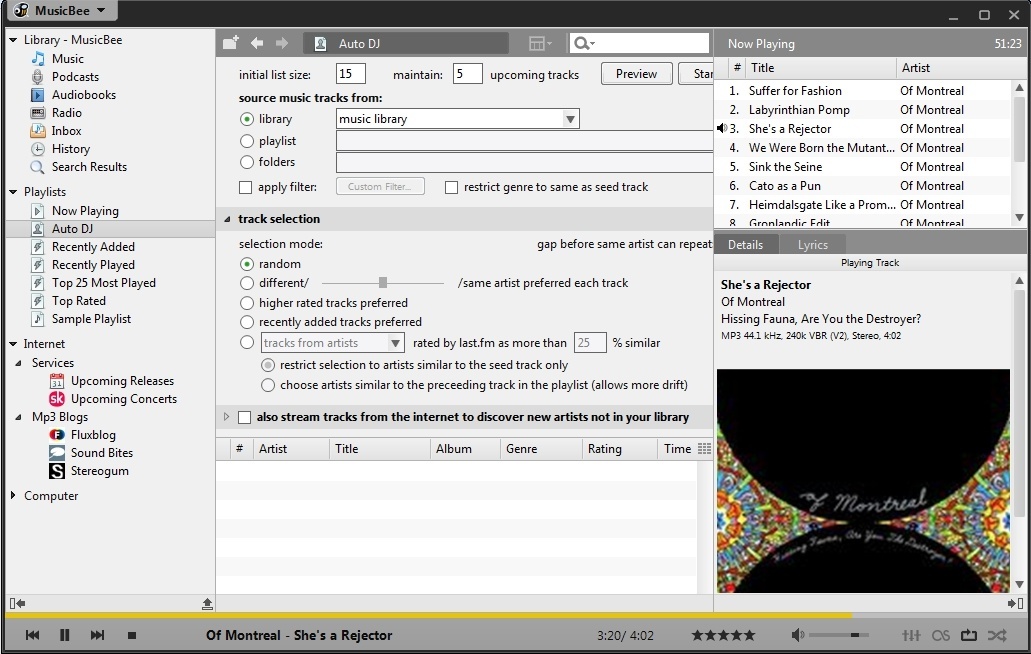Collapse left sidebar with bottom-left icon

17,603
